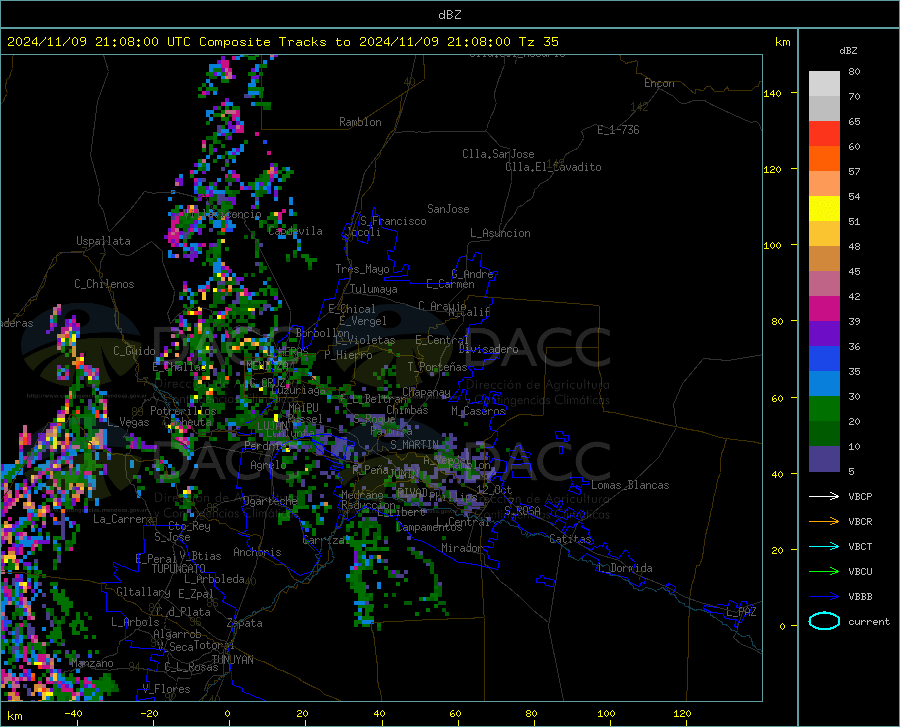The width and height of the screenshot is (900, 727).
Task: Click the 140 km vertical axis tick label
Action: (772, 93)
